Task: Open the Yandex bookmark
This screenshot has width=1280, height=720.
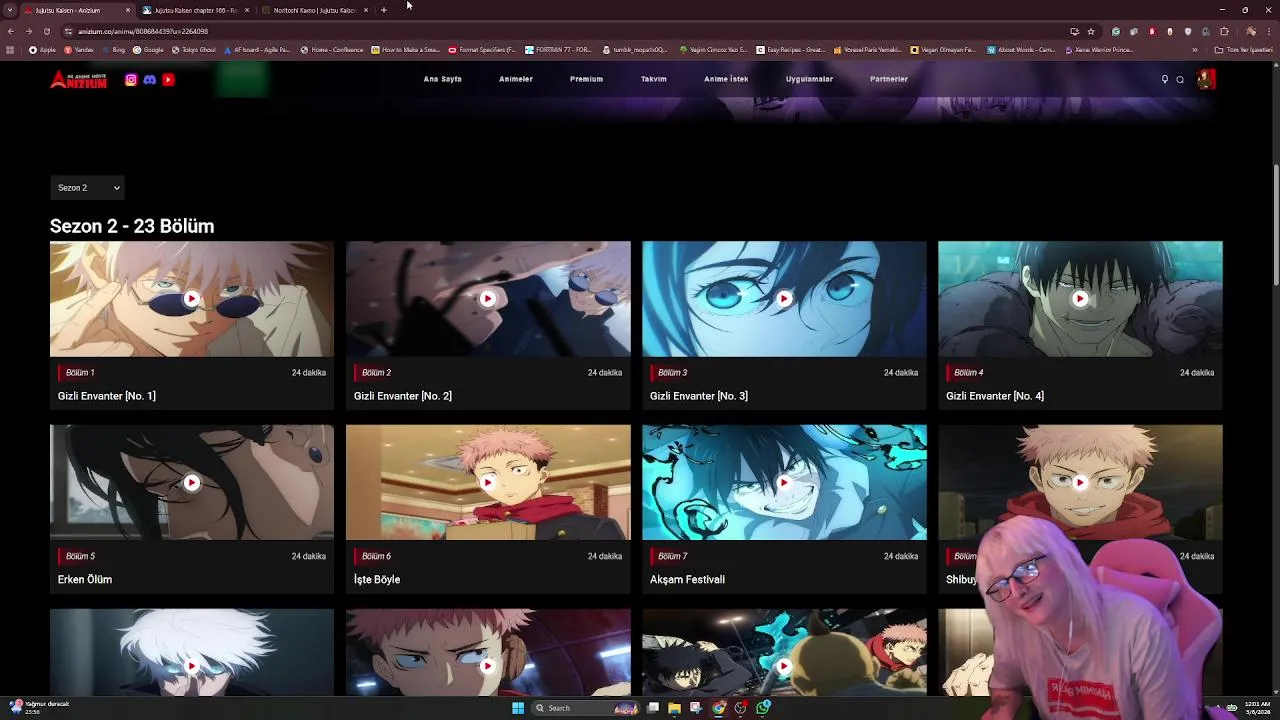Action: 79,49
